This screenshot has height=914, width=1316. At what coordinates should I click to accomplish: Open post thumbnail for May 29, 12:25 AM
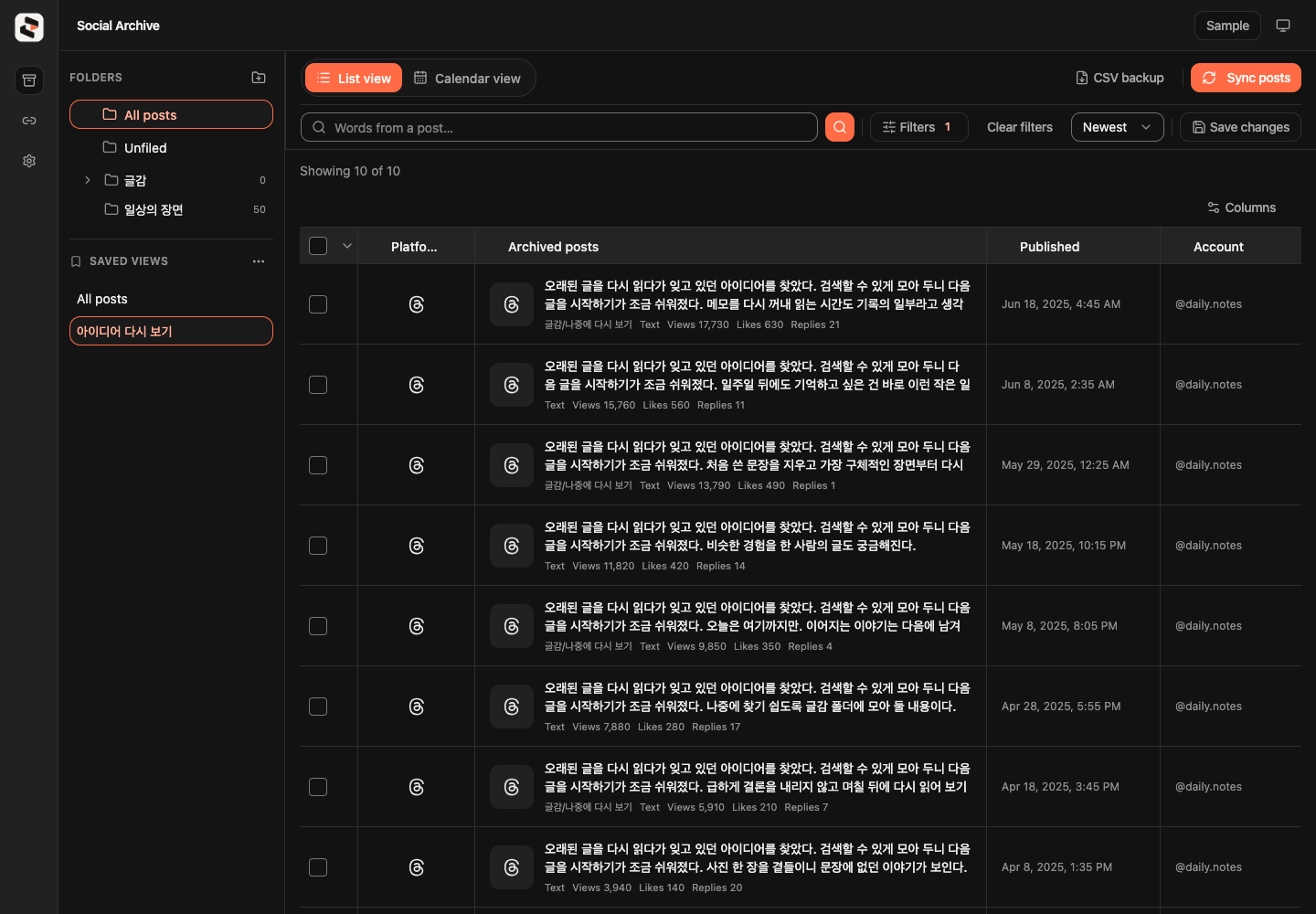[x=512, y=465]
